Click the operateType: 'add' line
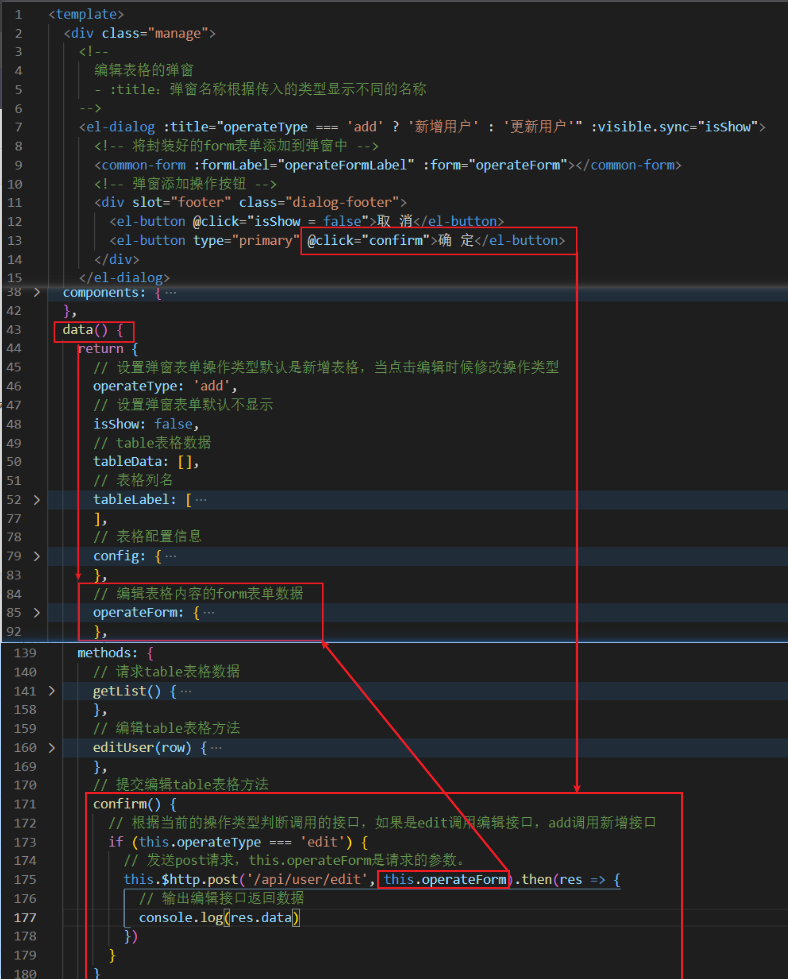Screen dimensions: 788x979 [x=165, y=386]
